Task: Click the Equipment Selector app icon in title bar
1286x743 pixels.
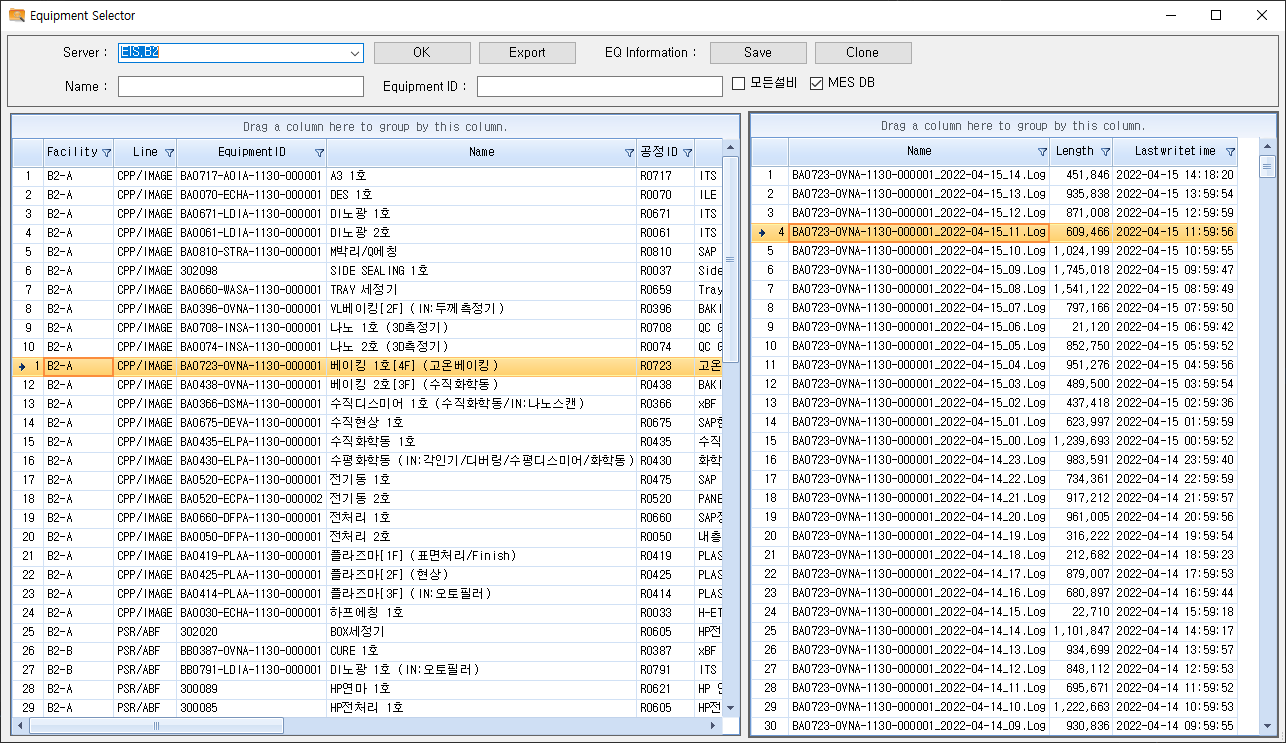Action: pyautogui.click(x=16, y=16)
